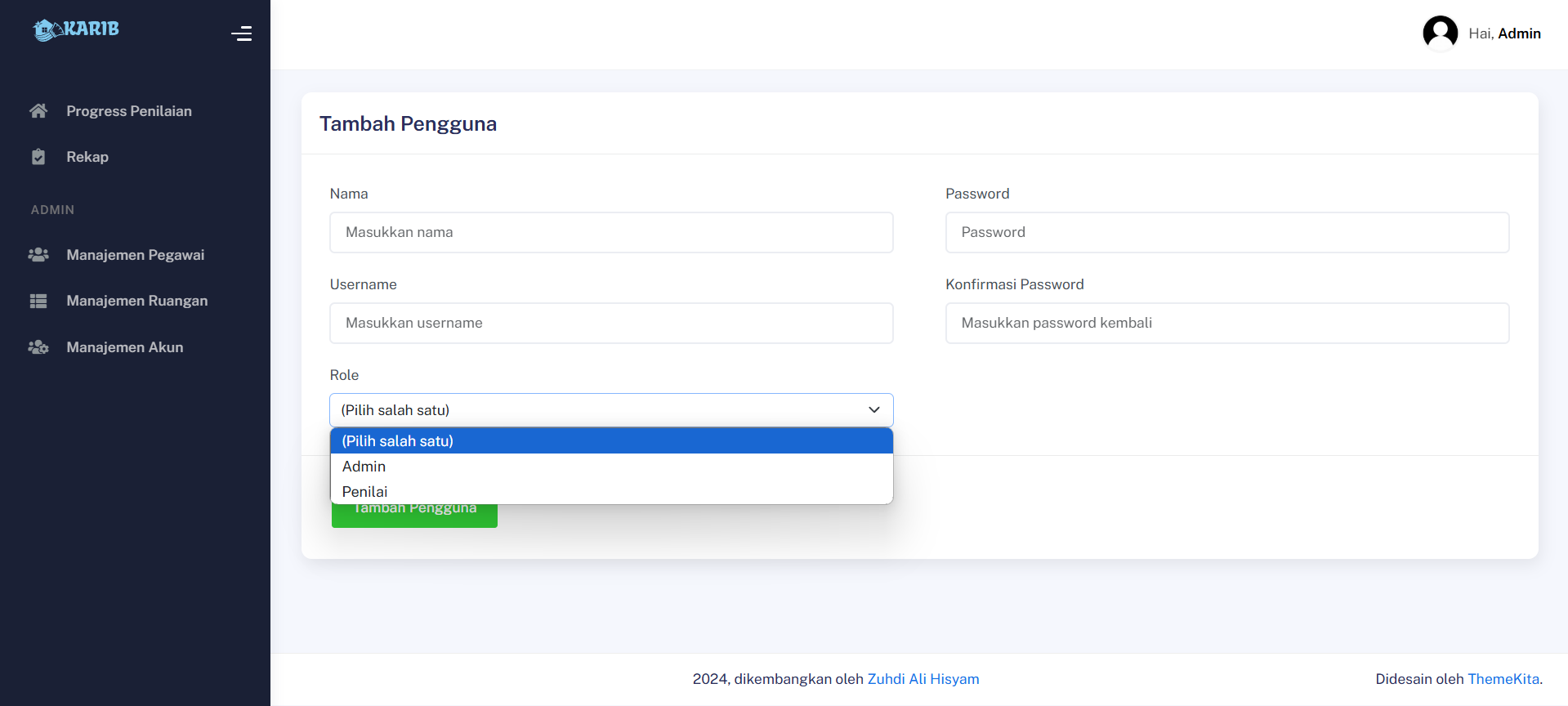This screenshot has height=706, width=1568.
Task: Click the home icon beside Progress Penilaian
Action: tap(38, 111)
